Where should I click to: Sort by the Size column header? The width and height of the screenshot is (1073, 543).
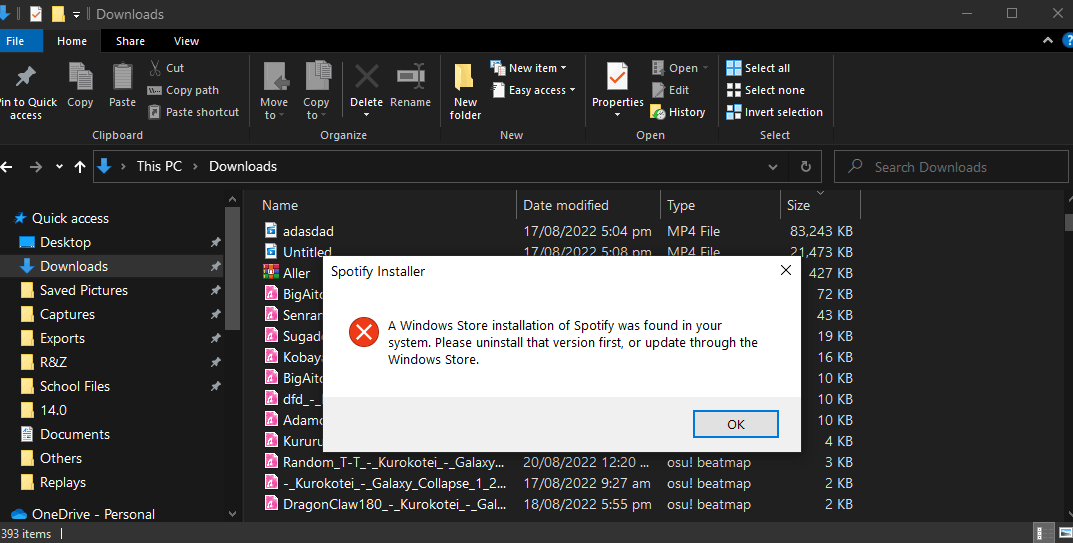pos(820,205)
